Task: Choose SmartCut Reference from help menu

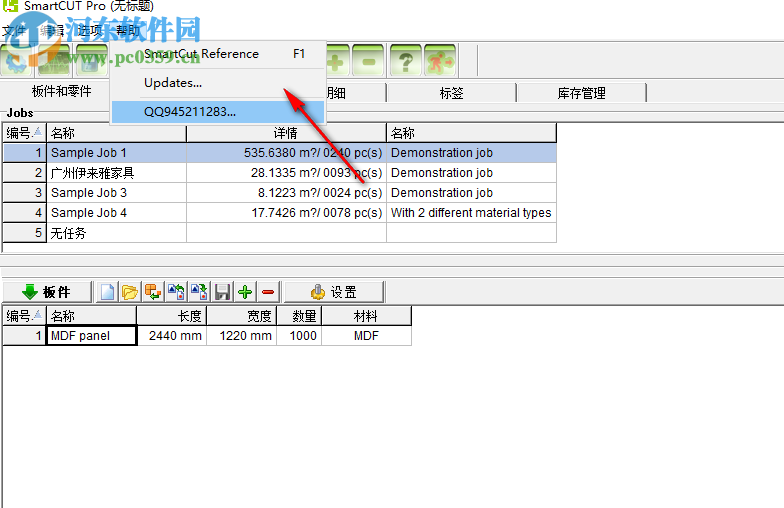Action: coord(218,54)
